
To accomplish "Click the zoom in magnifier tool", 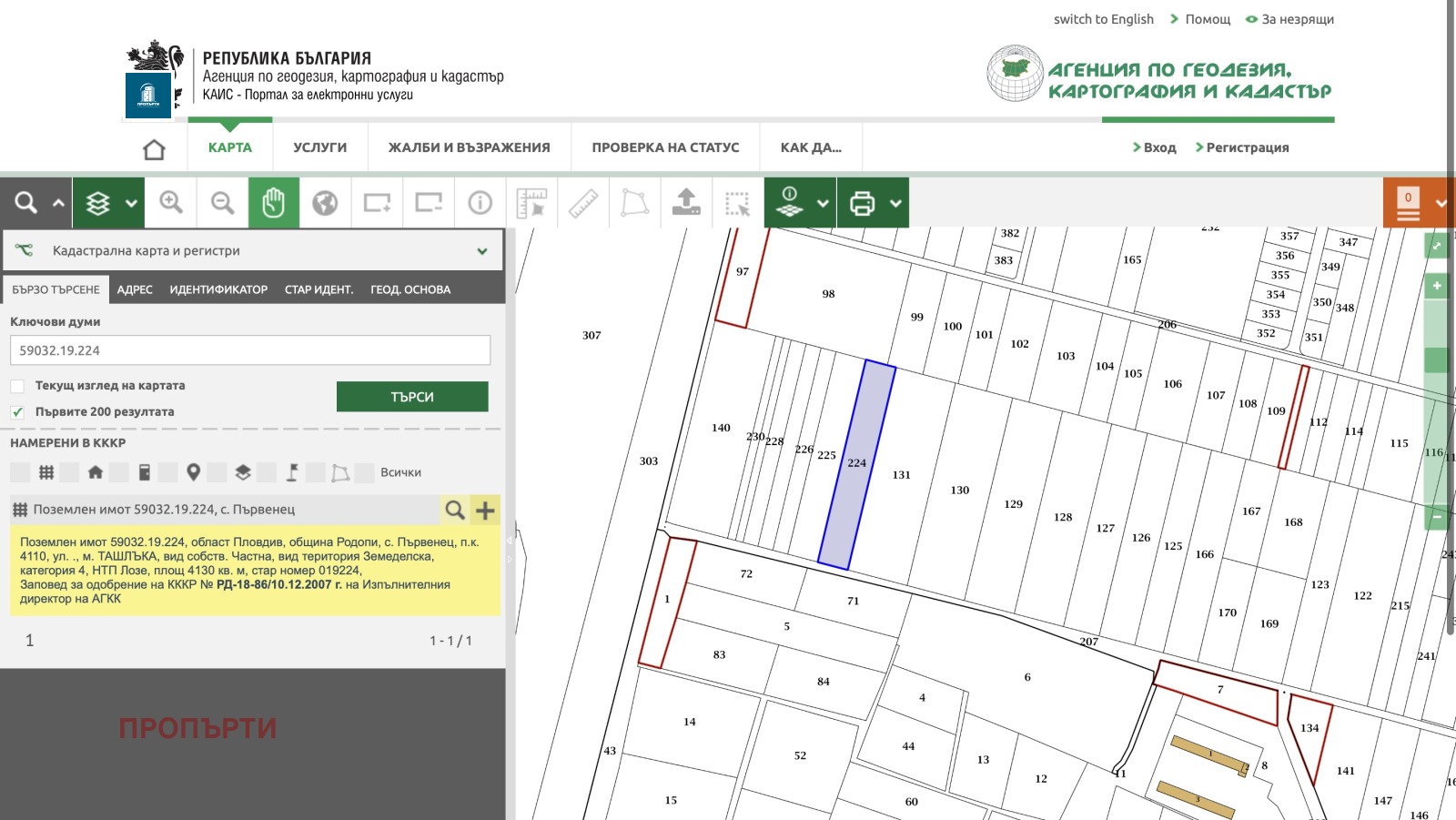I will [x=171, y=202].
